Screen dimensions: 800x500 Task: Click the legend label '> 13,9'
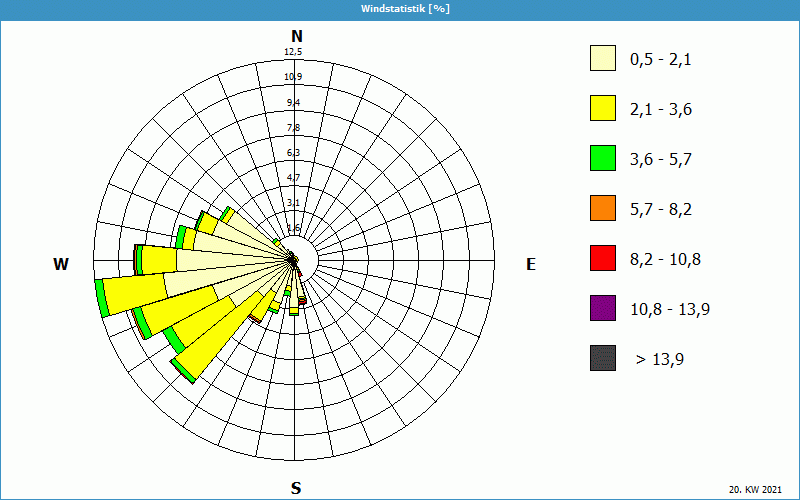point(660,360)
